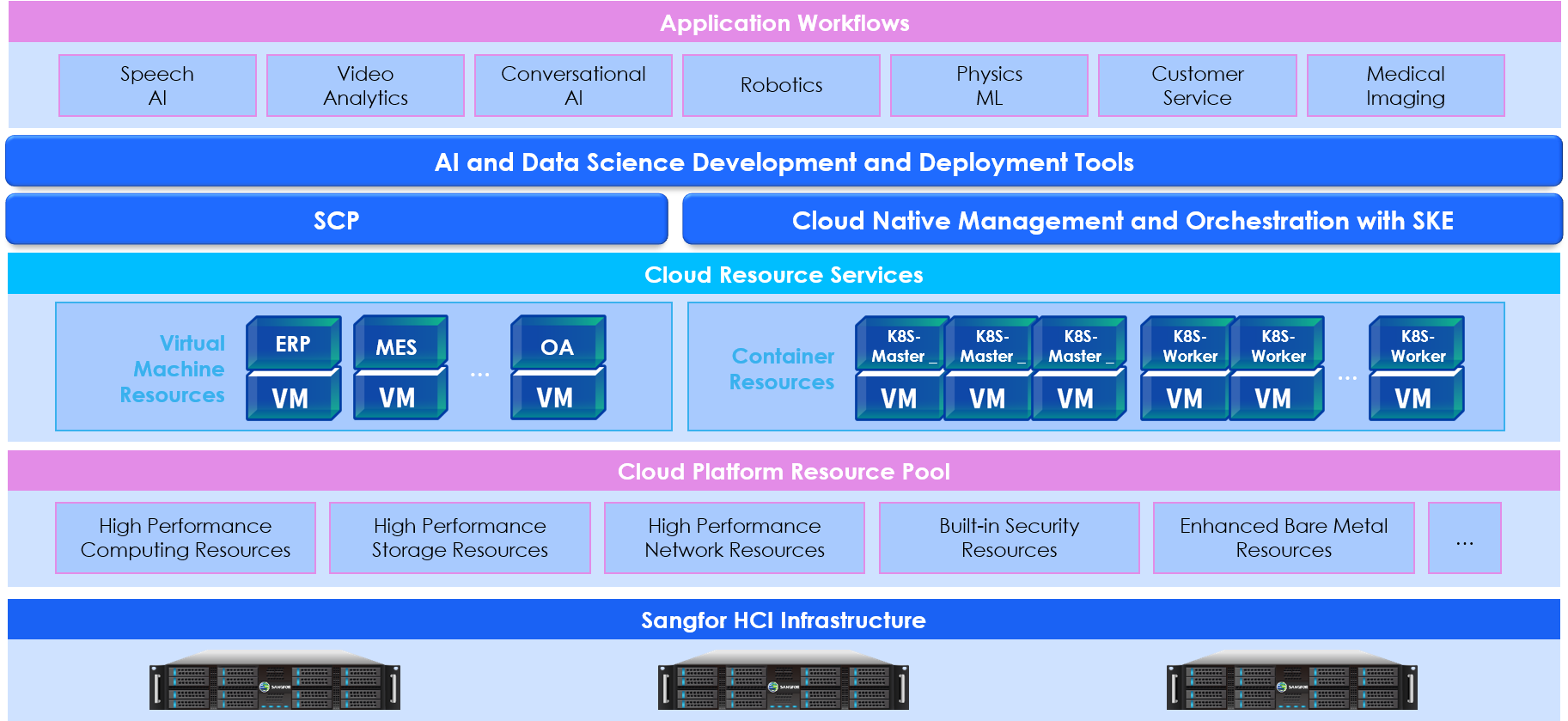
Task: Select the VM cube under ERP
Action: point(294,395)
